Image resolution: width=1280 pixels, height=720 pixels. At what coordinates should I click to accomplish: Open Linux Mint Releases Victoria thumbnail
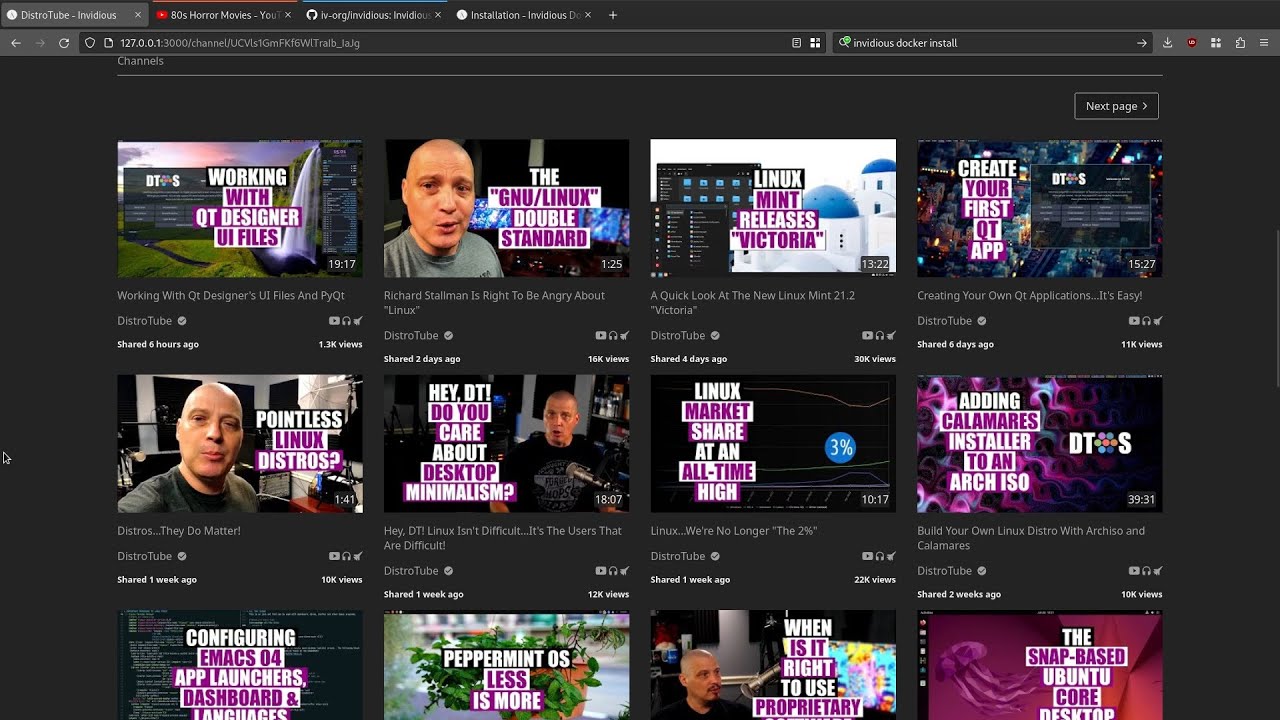(773, 208)
